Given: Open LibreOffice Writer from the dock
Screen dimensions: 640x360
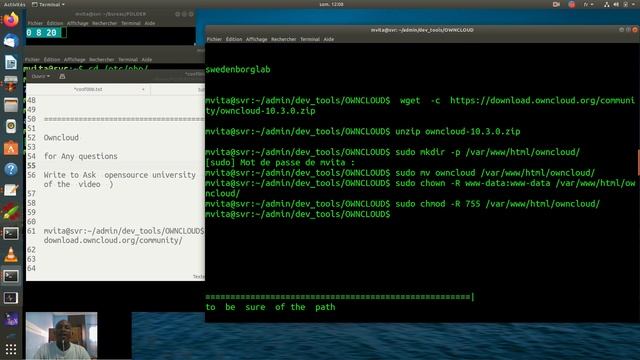Looking at the screenshot, I should 11,62.
